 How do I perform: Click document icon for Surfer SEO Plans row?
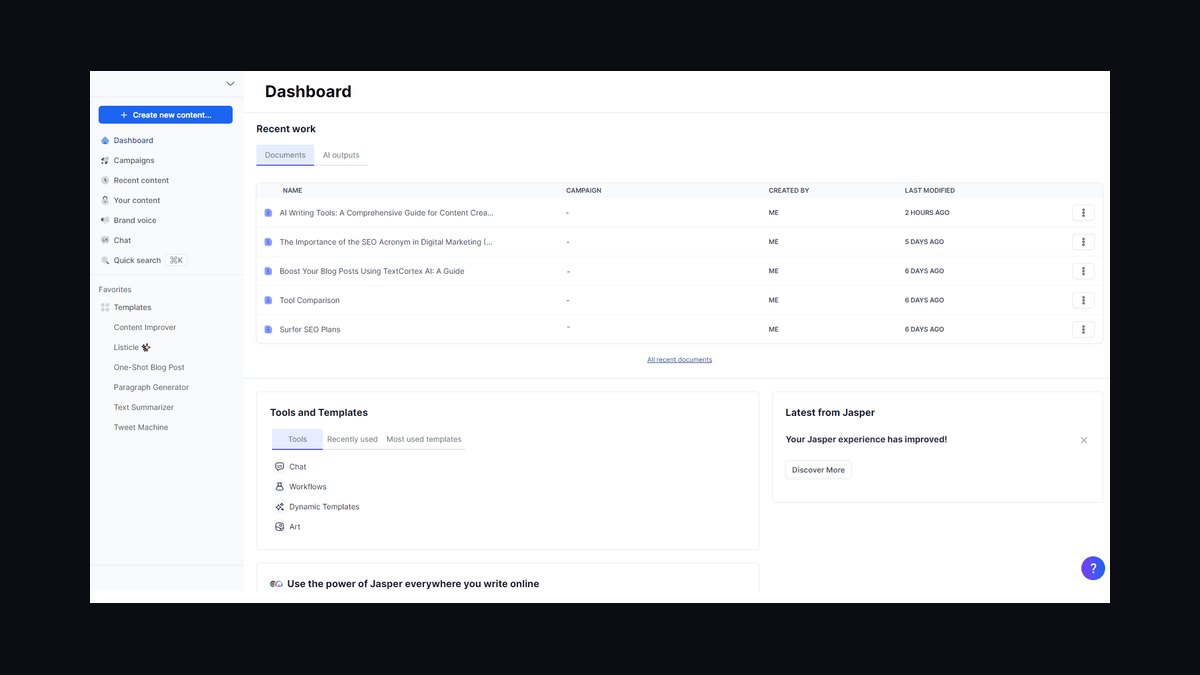[x=268, y=329]
